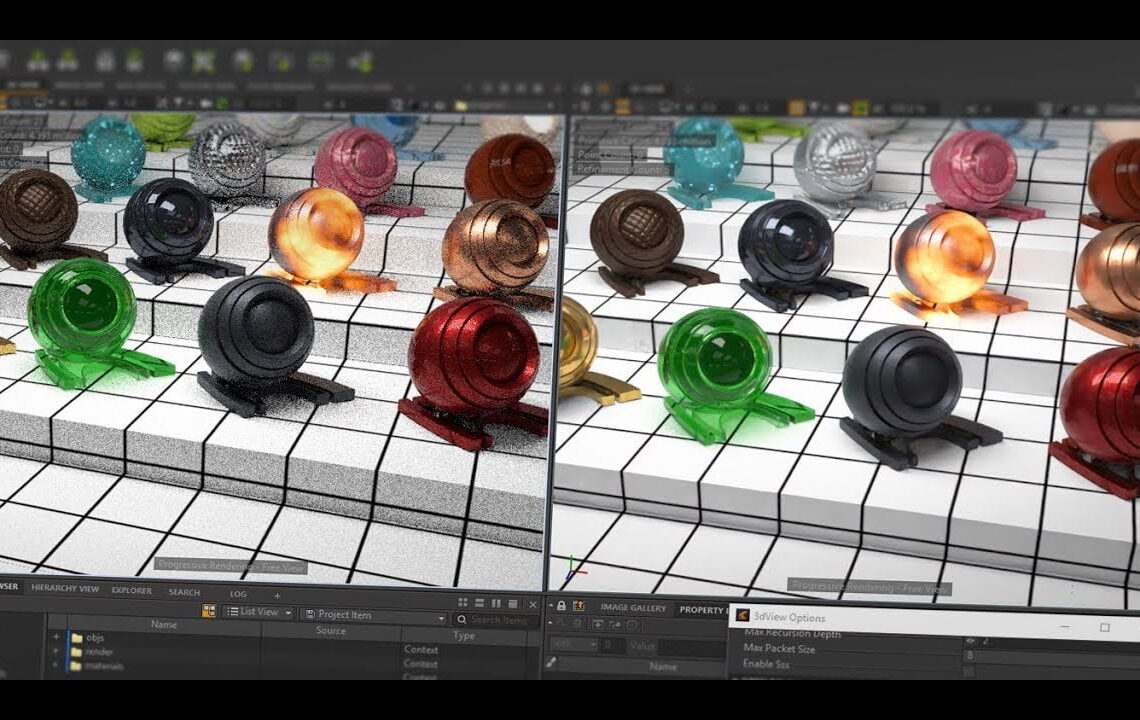Click the grid view icon above Search Items
The width and height of the screenshot is (1140, 720).
(x=463, y=602)
